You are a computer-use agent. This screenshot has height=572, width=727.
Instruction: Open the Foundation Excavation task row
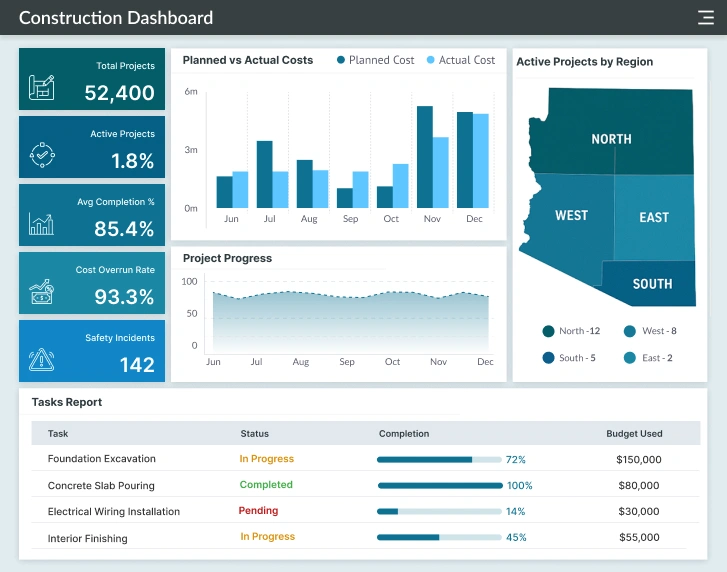(102, 459)
